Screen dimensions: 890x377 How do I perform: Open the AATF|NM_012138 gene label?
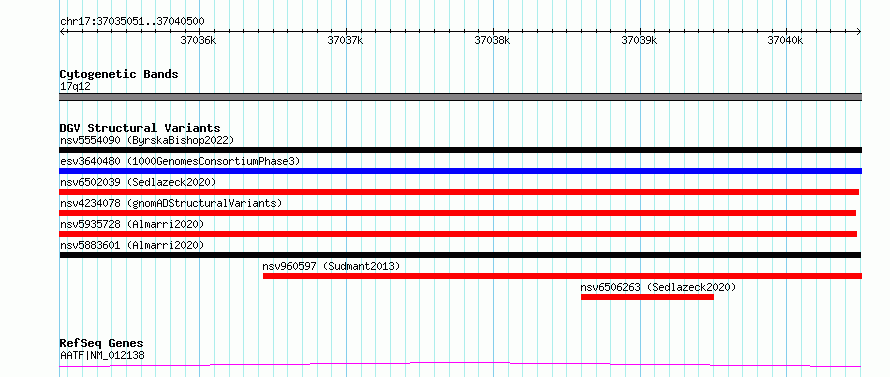tap(102, 356)
